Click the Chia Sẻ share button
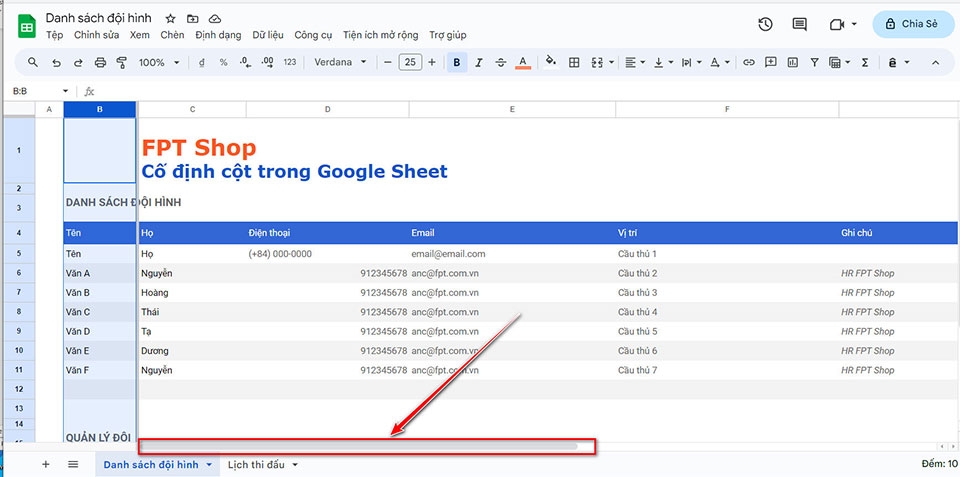The height and width of the screenshot is (477, 960). point(913,24)
